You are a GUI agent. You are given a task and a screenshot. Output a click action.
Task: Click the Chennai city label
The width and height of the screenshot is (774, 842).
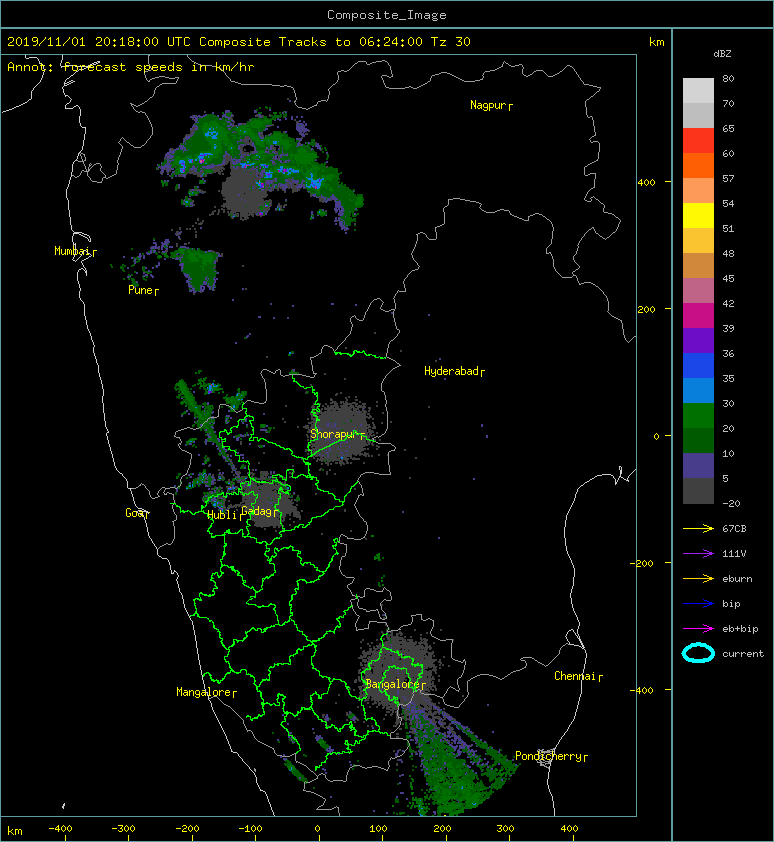pyautogui.click(x=578, y=677)
